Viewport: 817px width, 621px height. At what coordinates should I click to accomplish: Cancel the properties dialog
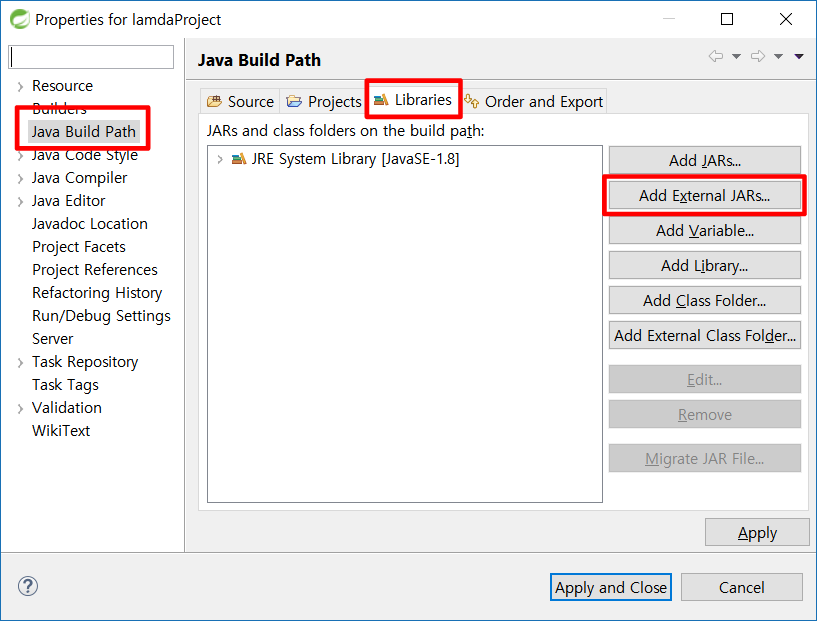(741, 587)
